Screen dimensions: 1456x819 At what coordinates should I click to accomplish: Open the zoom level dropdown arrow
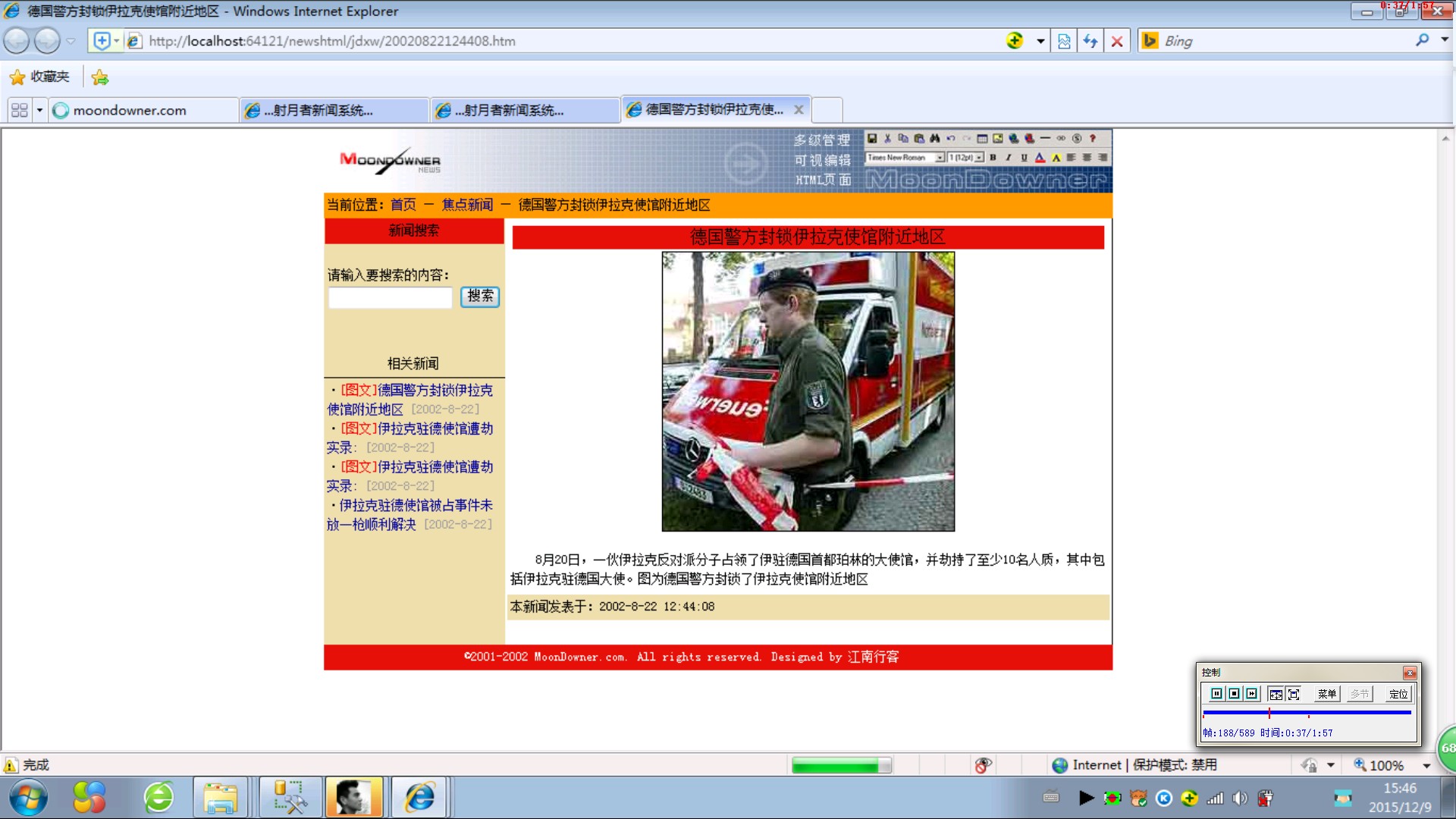[1426, 766]
